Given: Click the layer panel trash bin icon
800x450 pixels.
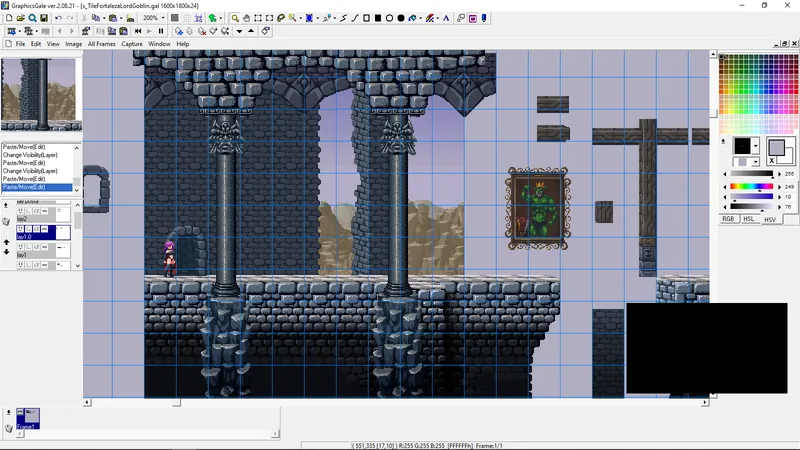Looking at the screenshot, I should tap(6, 221).
